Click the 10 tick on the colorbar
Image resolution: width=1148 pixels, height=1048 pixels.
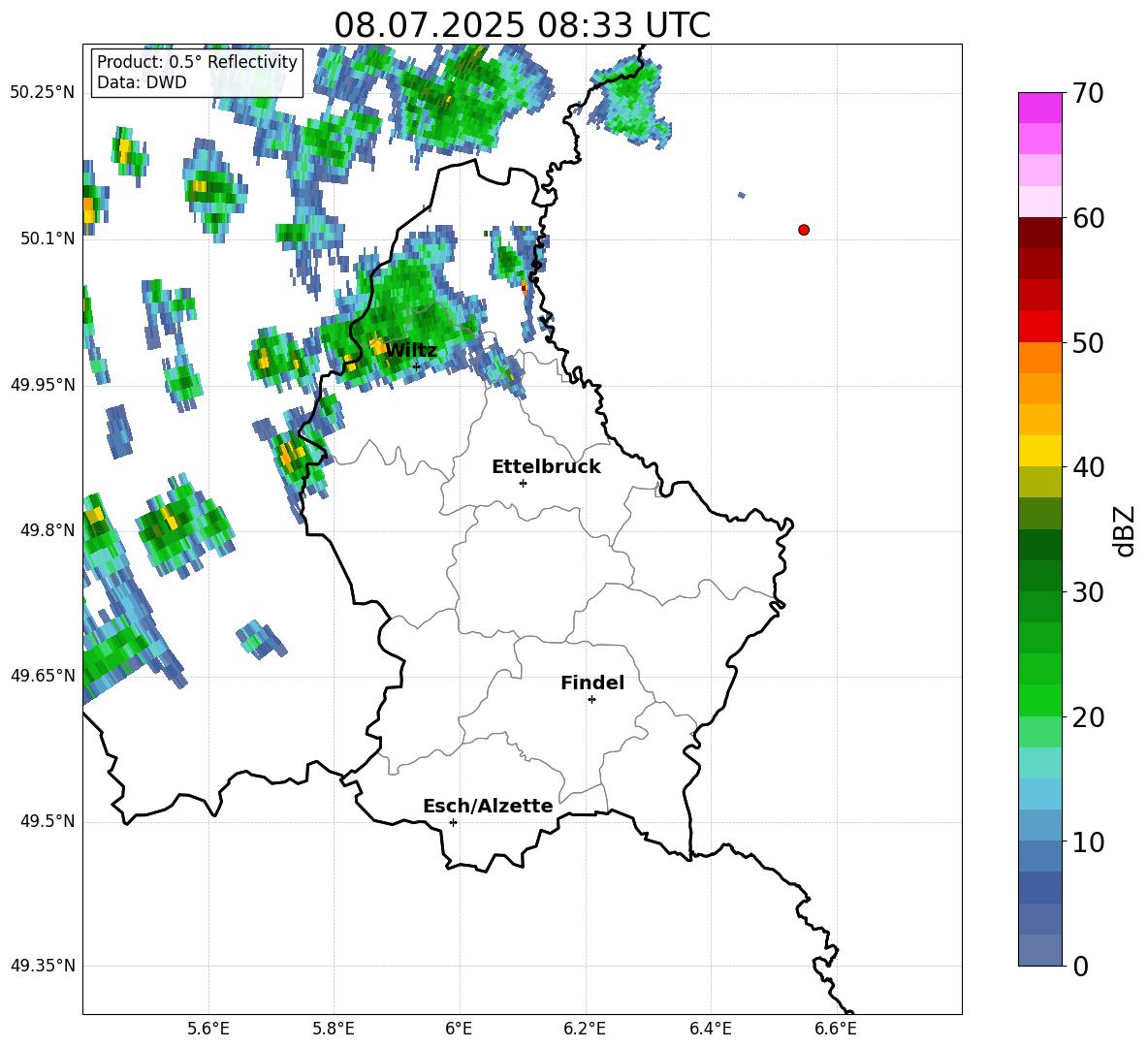[x=1087, y=842]
